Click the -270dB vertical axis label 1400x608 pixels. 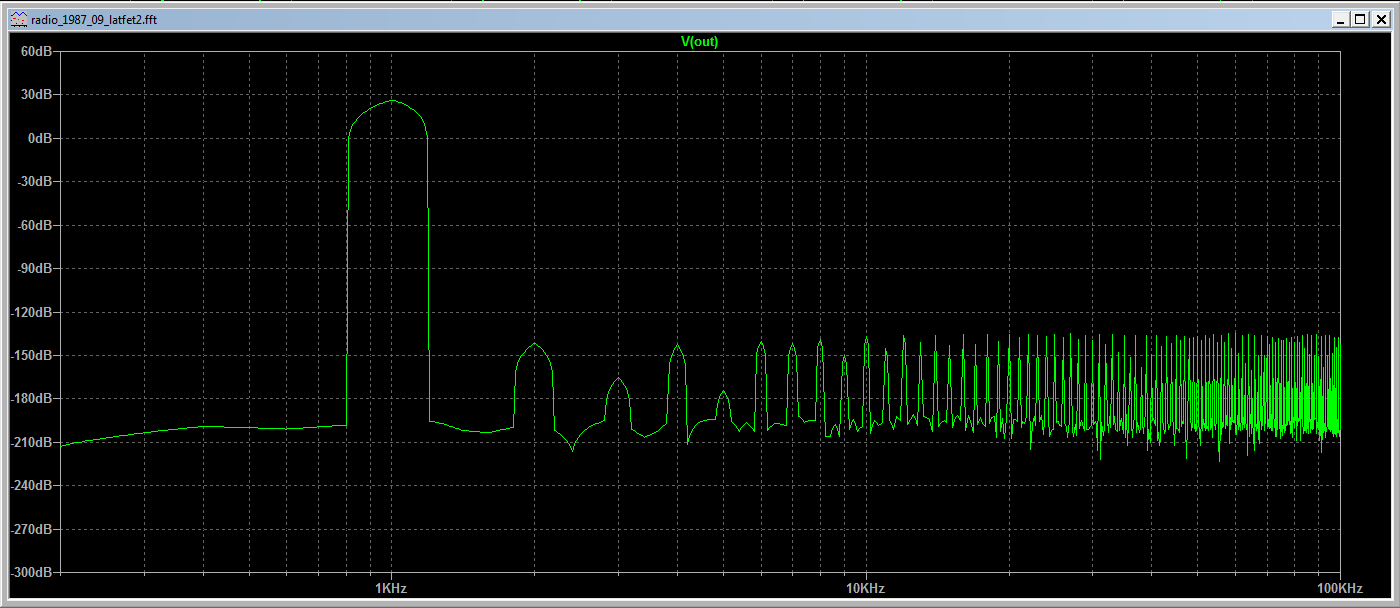(x=31, y=529)
